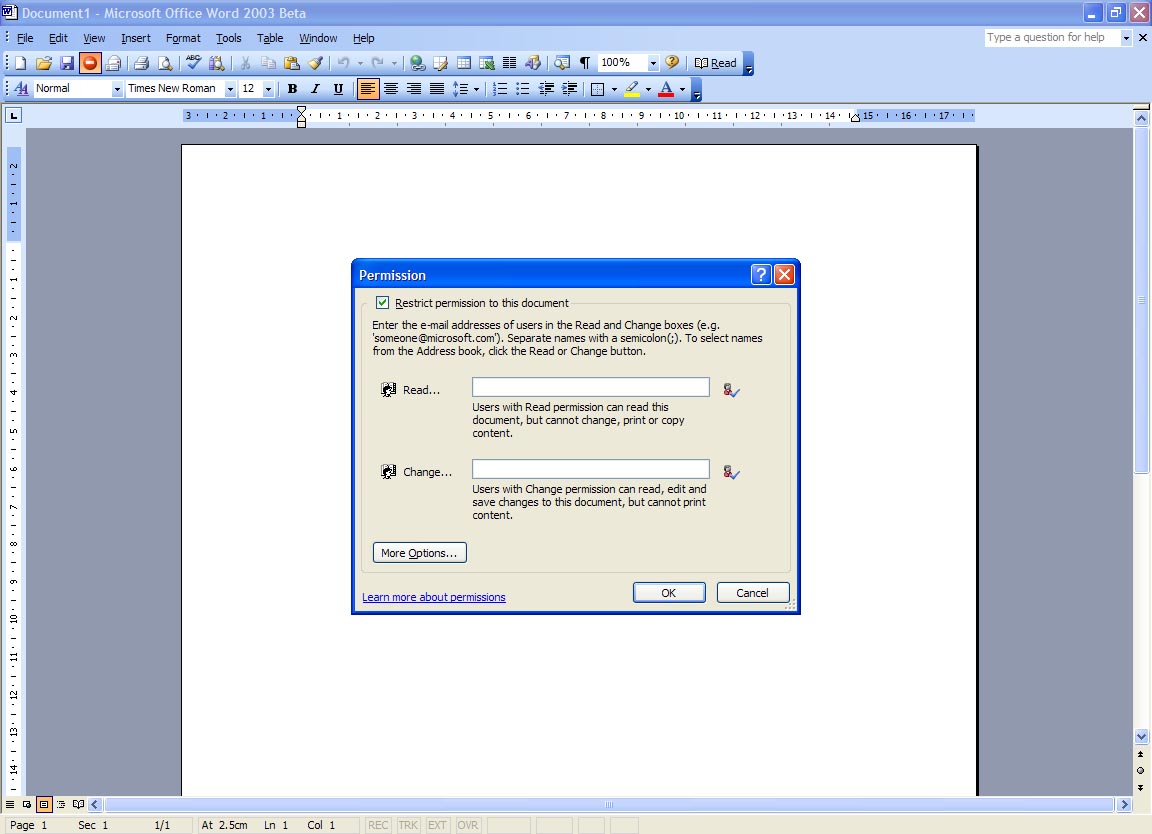The image size is (1152, 834).
Task: Open Styles and Formatting pane icon
Action: [21, 89]
